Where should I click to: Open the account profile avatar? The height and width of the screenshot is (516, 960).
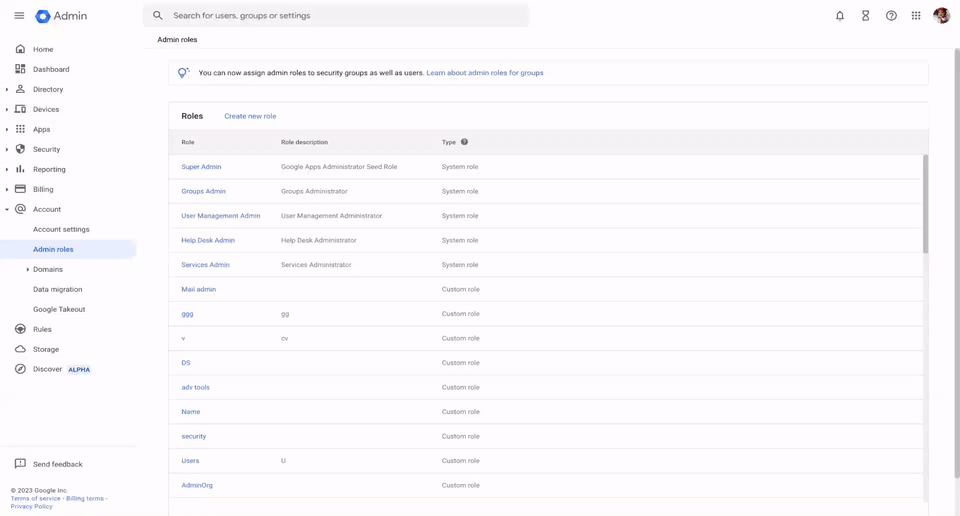point(942,15)
